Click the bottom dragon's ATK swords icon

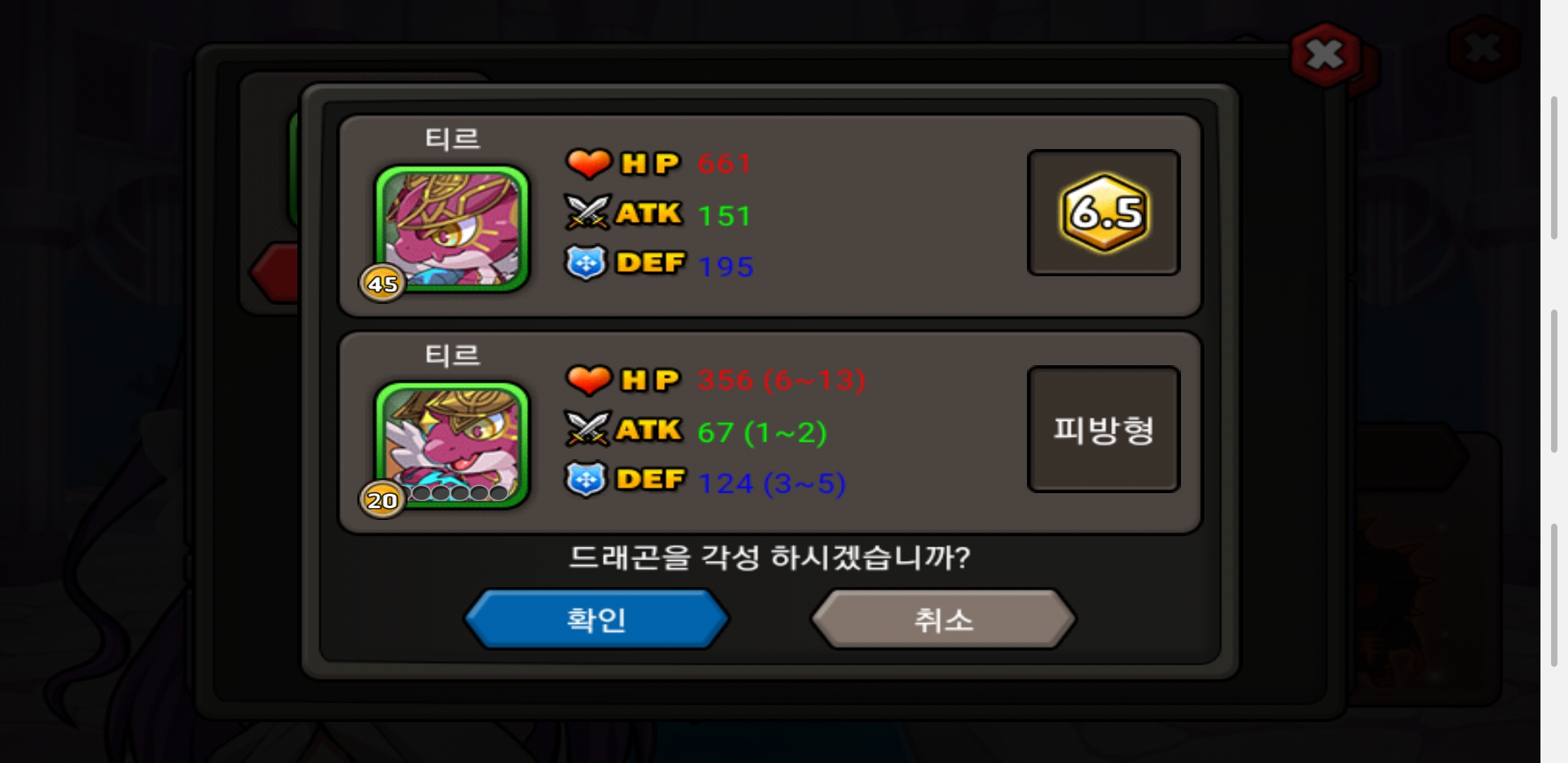tap(587, 429)
